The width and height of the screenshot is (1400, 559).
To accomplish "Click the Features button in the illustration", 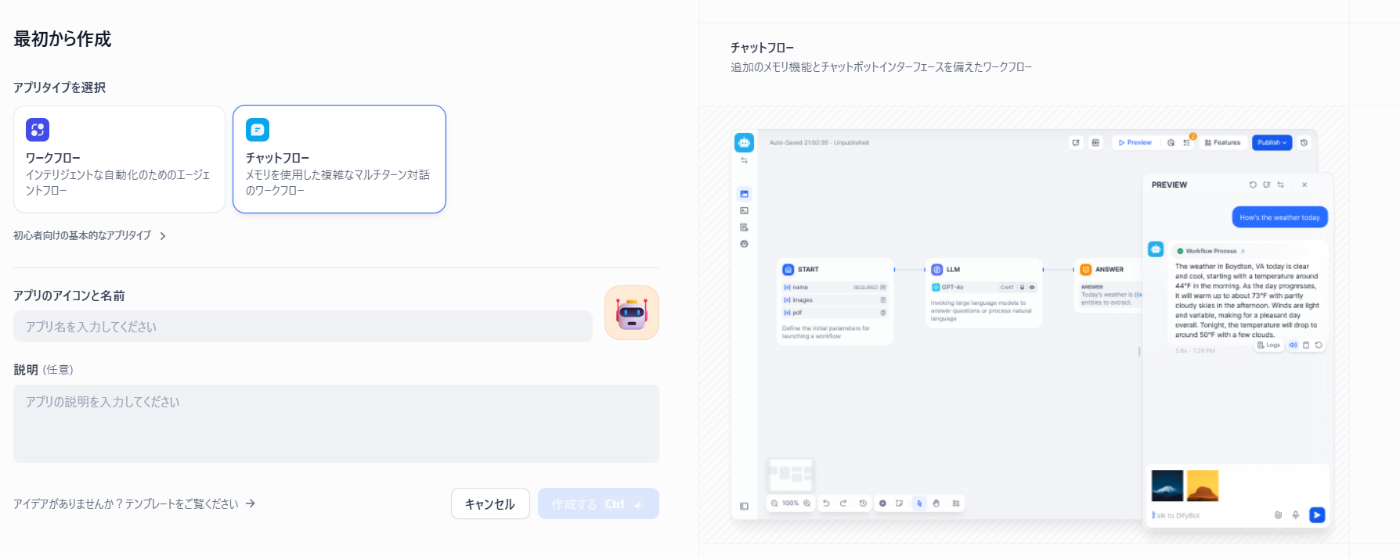I will (1222, 143).
